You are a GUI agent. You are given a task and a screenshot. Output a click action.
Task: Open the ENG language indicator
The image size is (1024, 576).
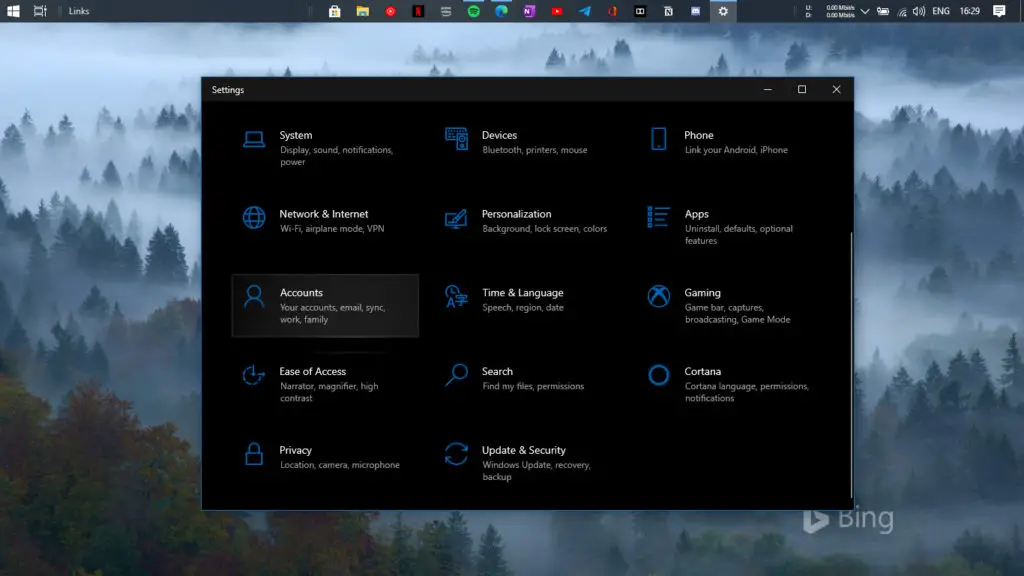pyautogui.click(x=940, y=11)
